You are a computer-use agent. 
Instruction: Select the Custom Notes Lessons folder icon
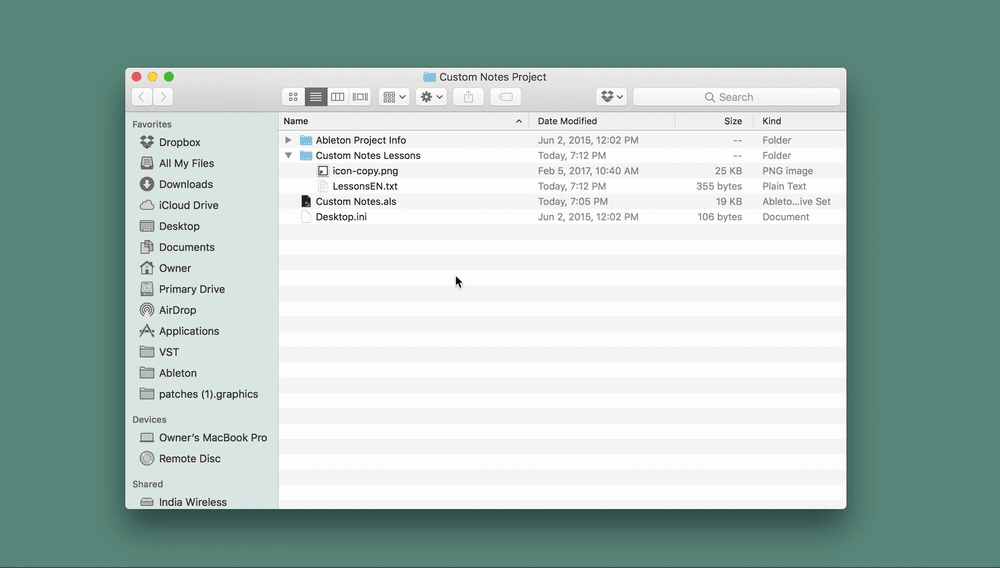tap(306, 156)
